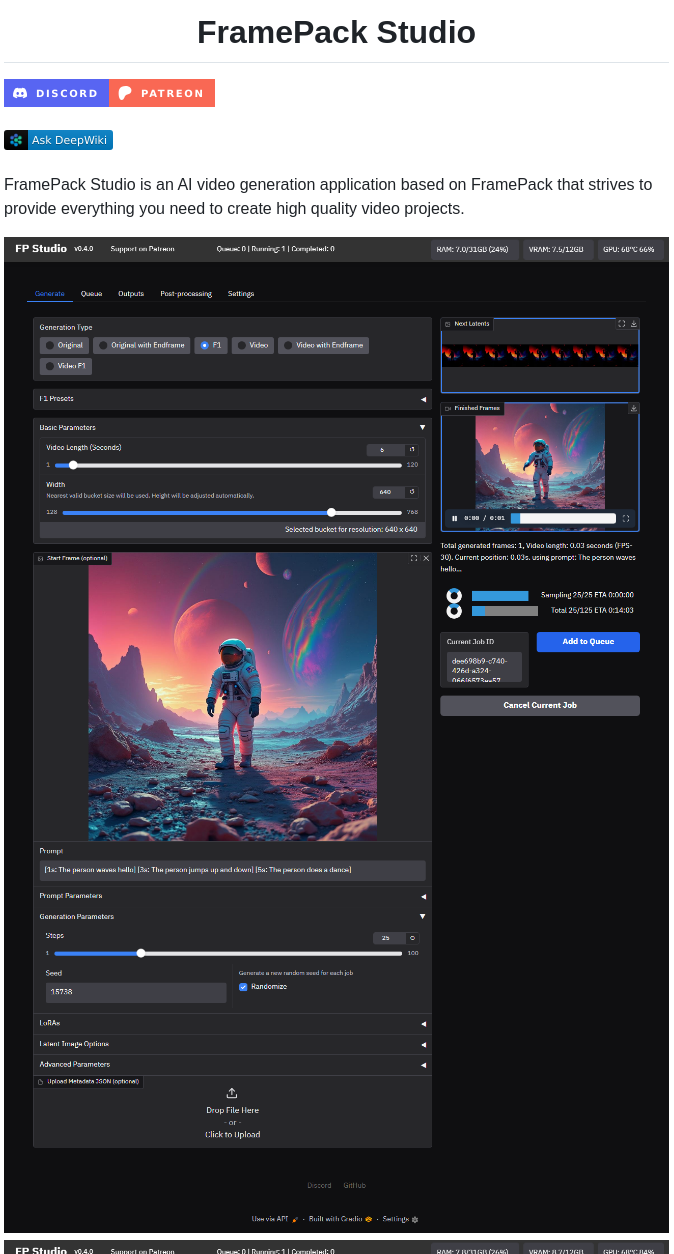The height and width of the screenshot is (1254, 674).
Task: Expand the Prompt Parameters section
Action: pos(232,896)
